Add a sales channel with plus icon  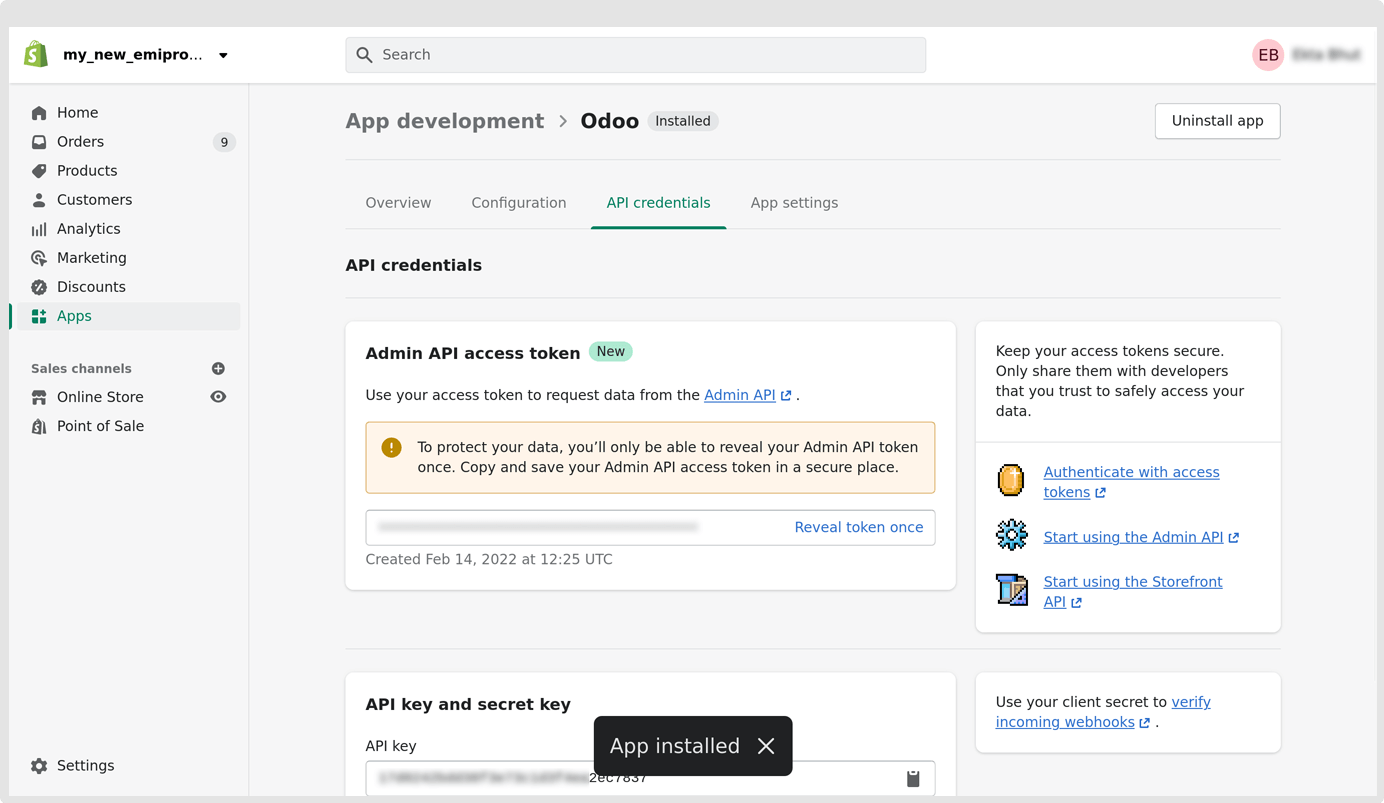pos(218,369)
